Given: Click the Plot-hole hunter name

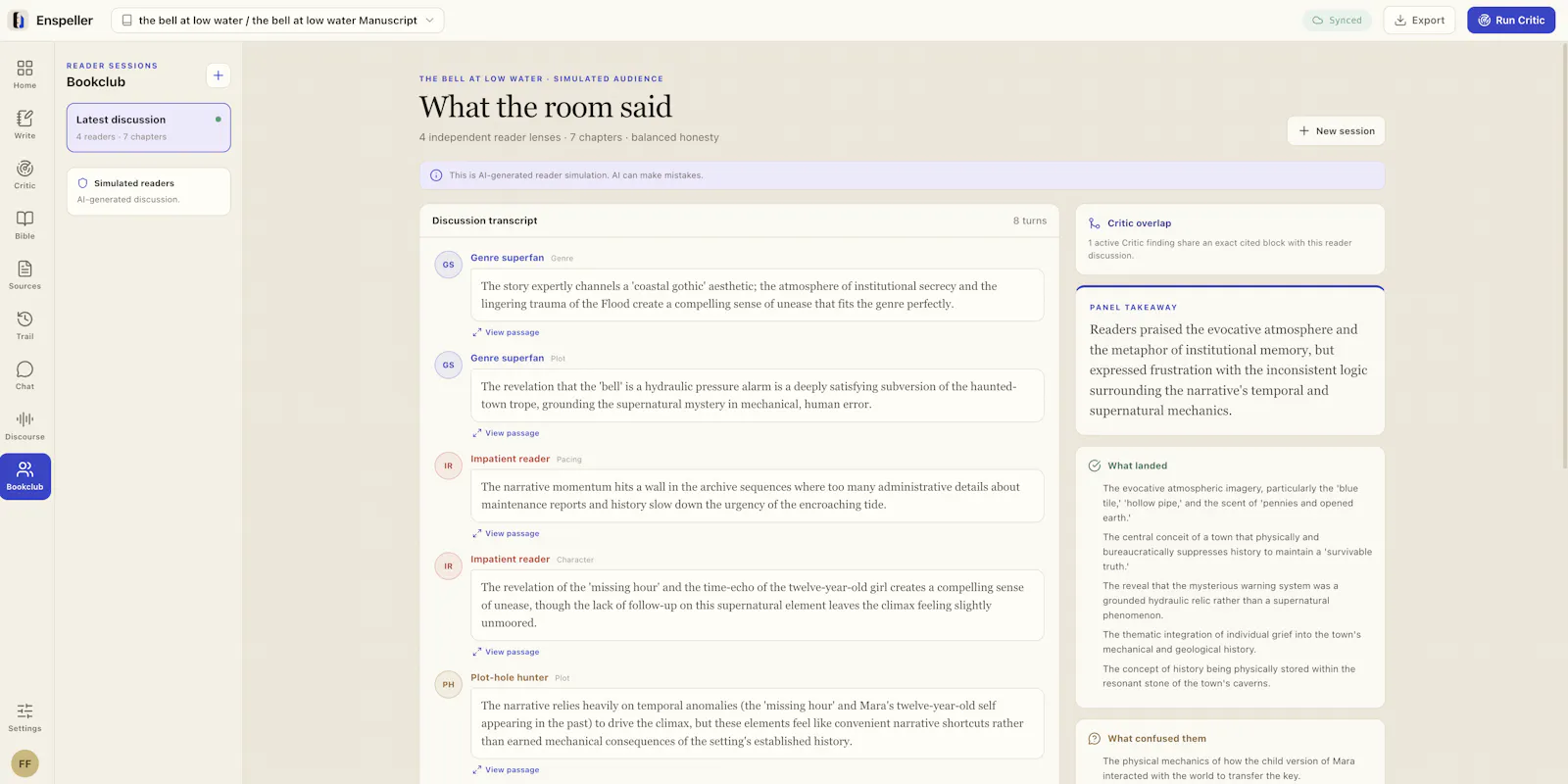Looking at the screenshot, I should click(x=510, y=677).
